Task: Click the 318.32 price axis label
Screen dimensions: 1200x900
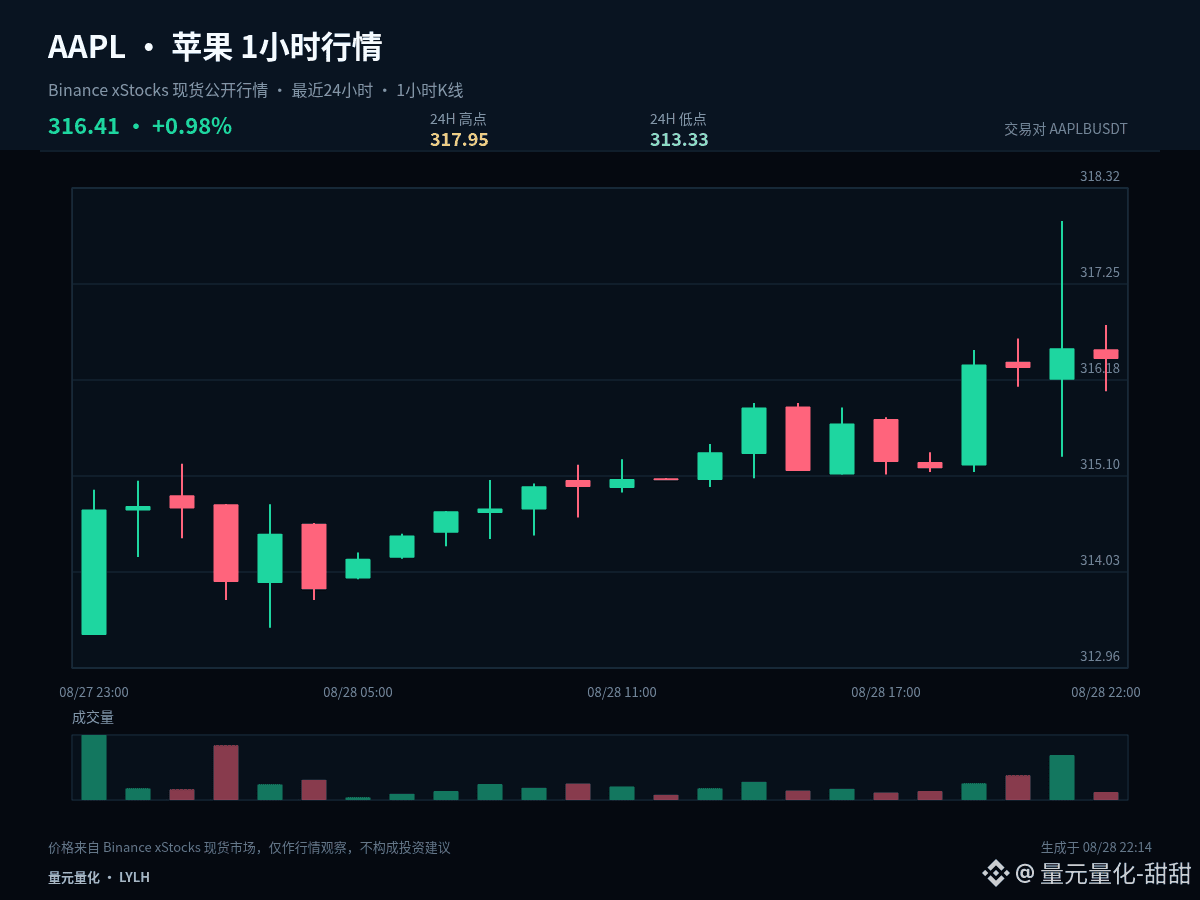Action: [x=1100, y=176]
